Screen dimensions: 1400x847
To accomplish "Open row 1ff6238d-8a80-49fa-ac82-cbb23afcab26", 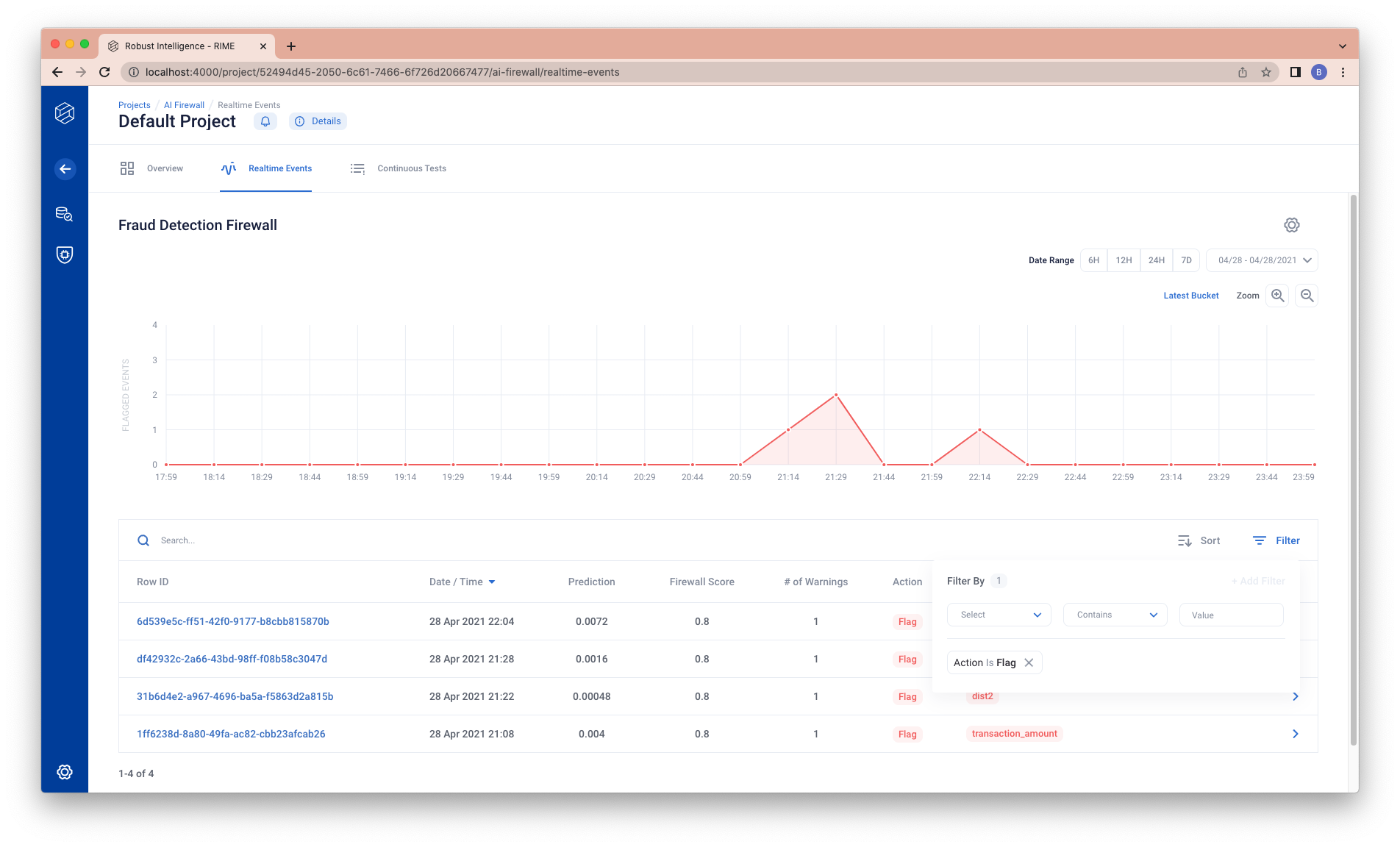I will point(231,734).
